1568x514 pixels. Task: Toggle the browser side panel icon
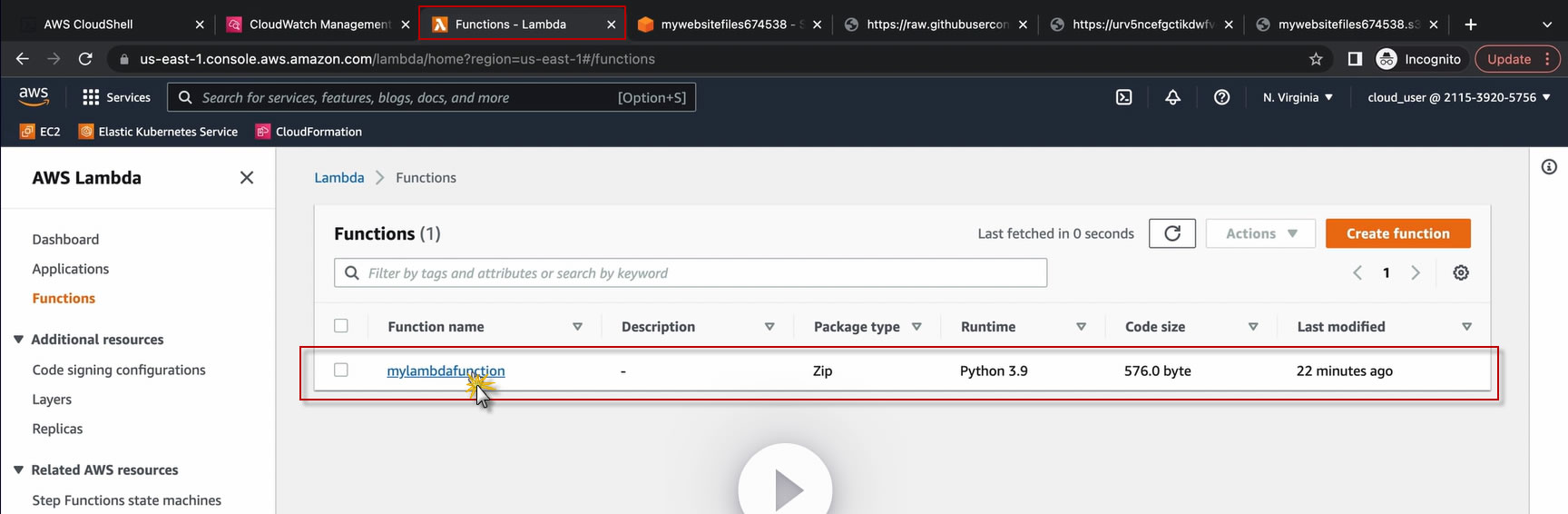click(1355, 59)
